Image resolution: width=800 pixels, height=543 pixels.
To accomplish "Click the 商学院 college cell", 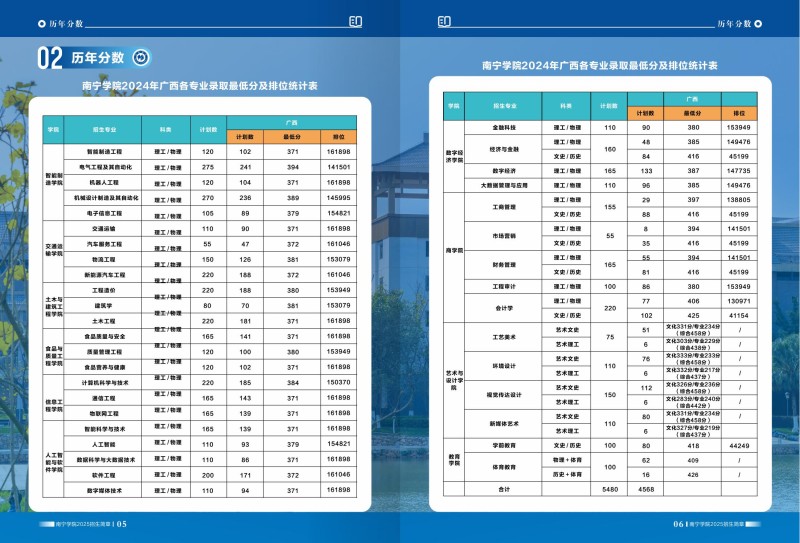I will [454, 249].
